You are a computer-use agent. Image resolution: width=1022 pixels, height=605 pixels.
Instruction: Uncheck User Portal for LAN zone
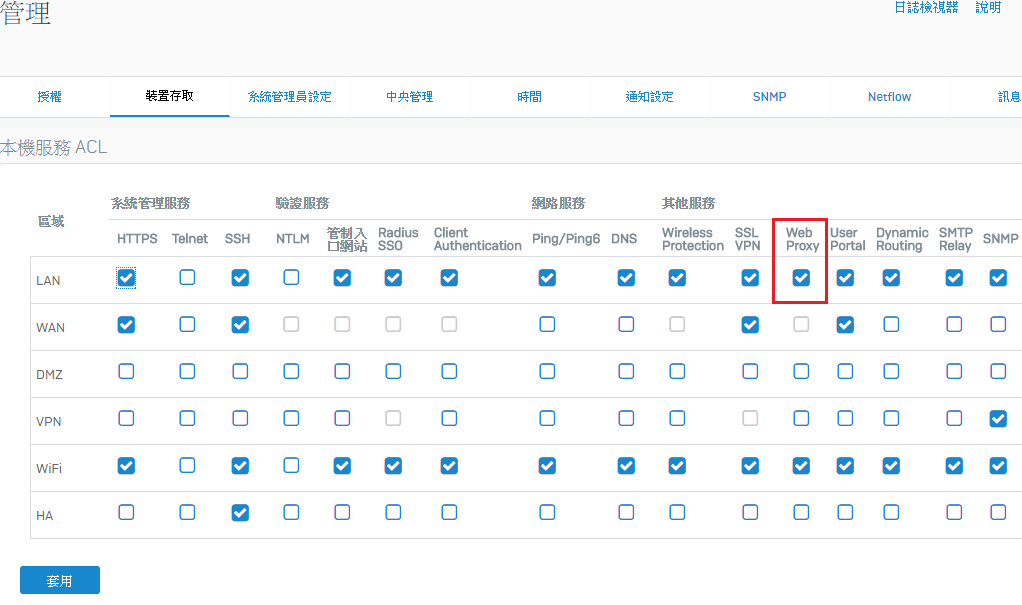[845, 278]
